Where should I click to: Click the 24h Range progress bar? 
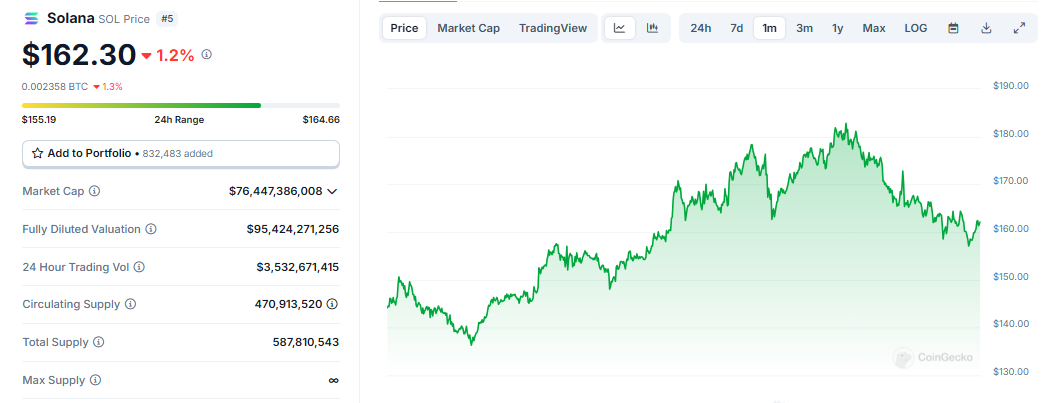pos(180,105)
